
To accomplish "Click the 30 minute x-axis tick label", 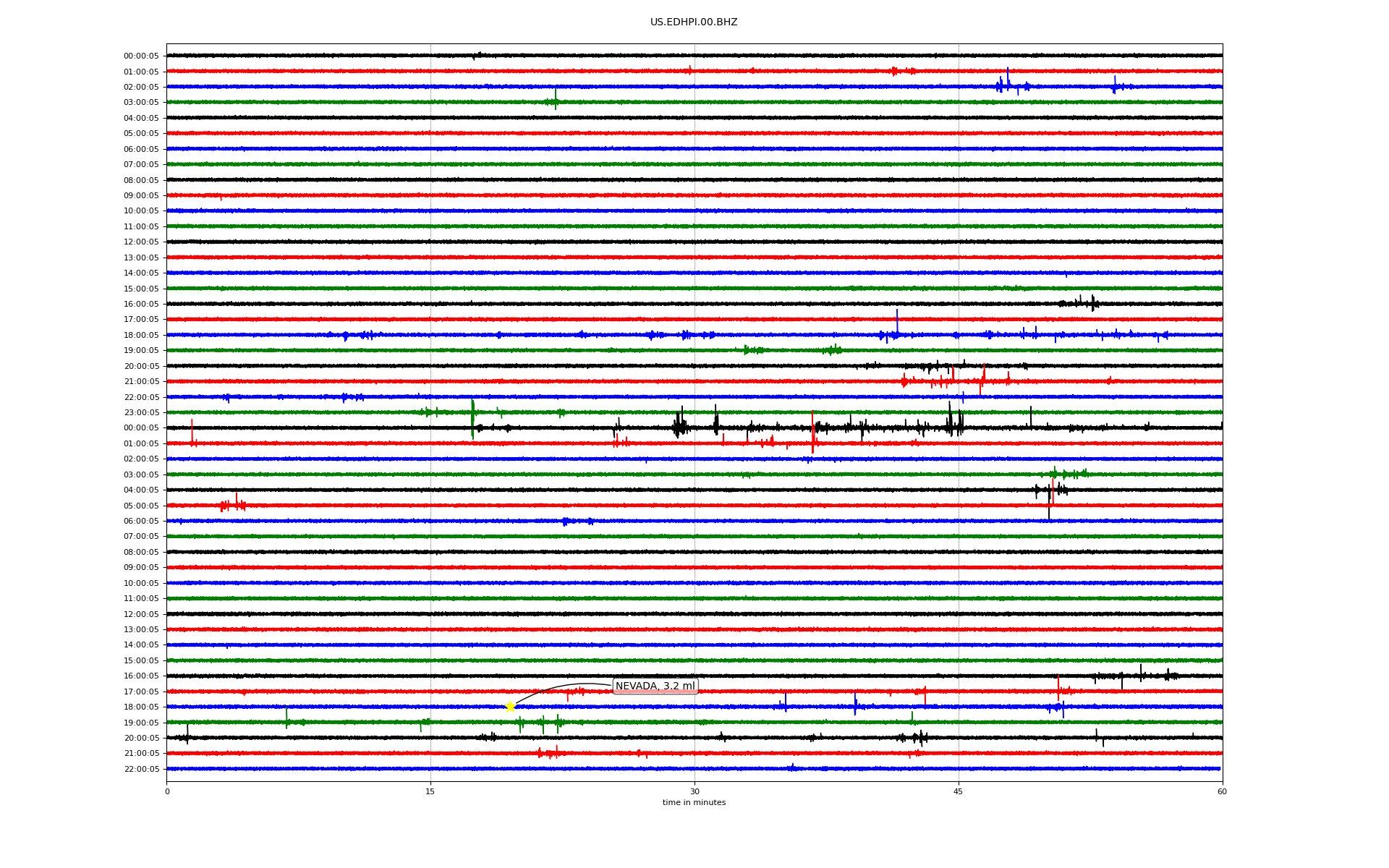I will point(694,791).
